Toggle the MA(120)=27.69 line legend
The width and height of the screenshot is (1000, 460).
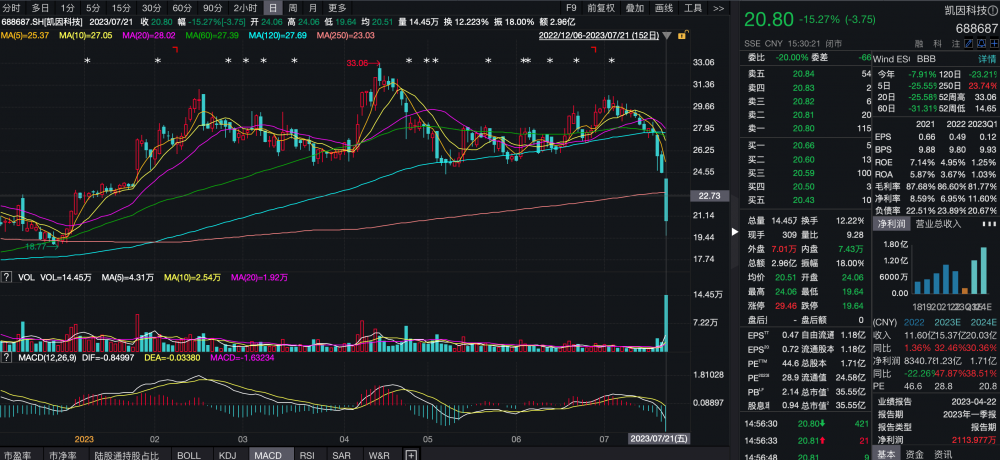pyautogui.click(x=277, y=36)
